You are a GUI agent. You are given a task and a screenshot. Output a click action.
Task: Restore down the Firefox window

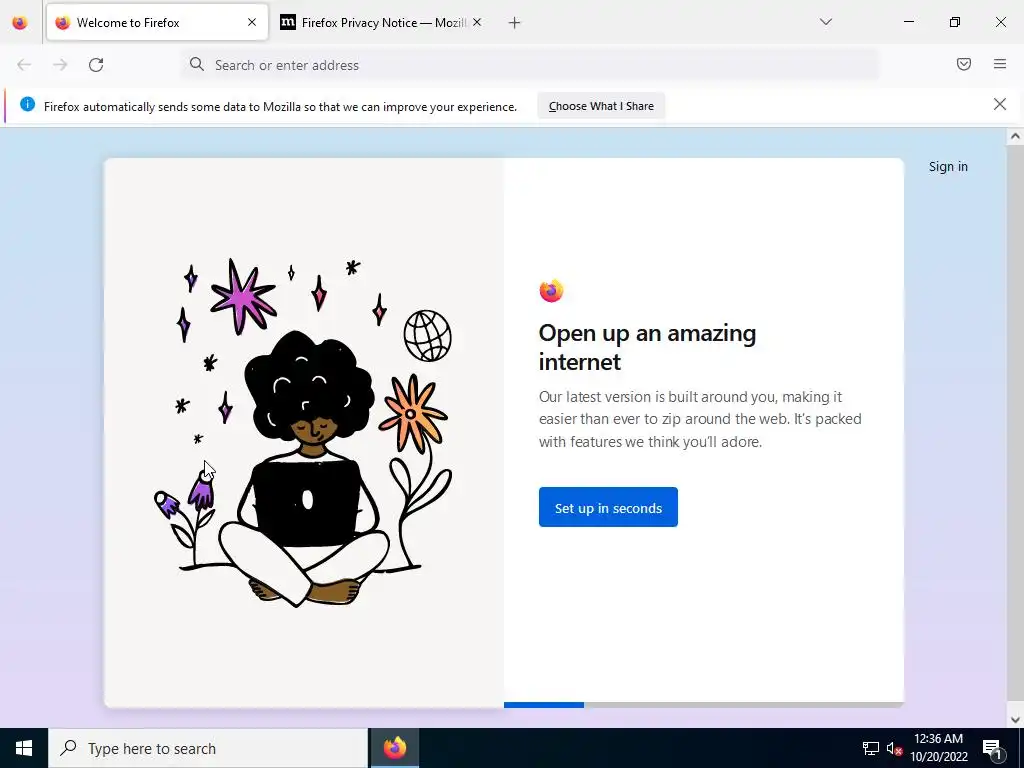(x=955, y=22)
